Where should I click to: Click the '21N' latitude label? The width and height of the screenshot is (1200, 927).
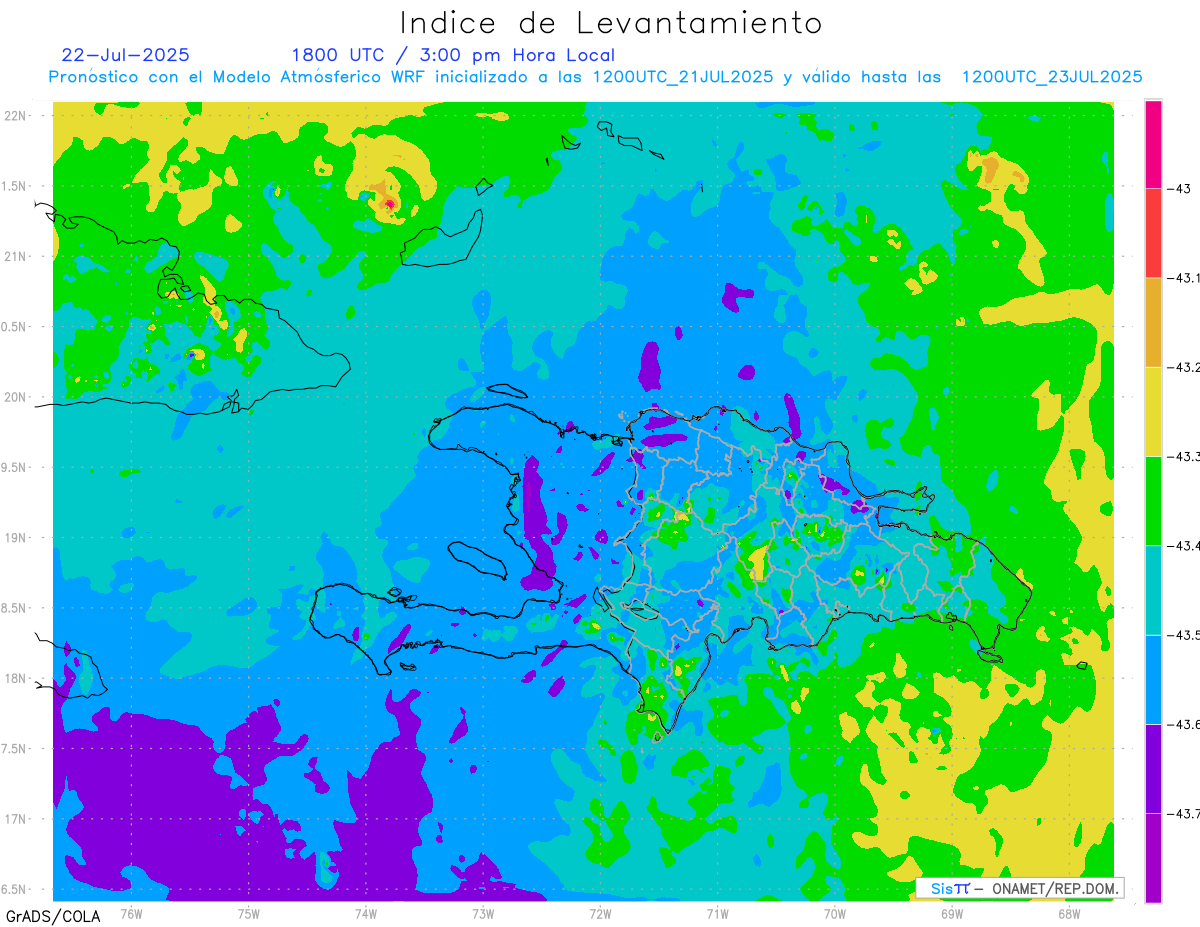click(x=15, y=256)
